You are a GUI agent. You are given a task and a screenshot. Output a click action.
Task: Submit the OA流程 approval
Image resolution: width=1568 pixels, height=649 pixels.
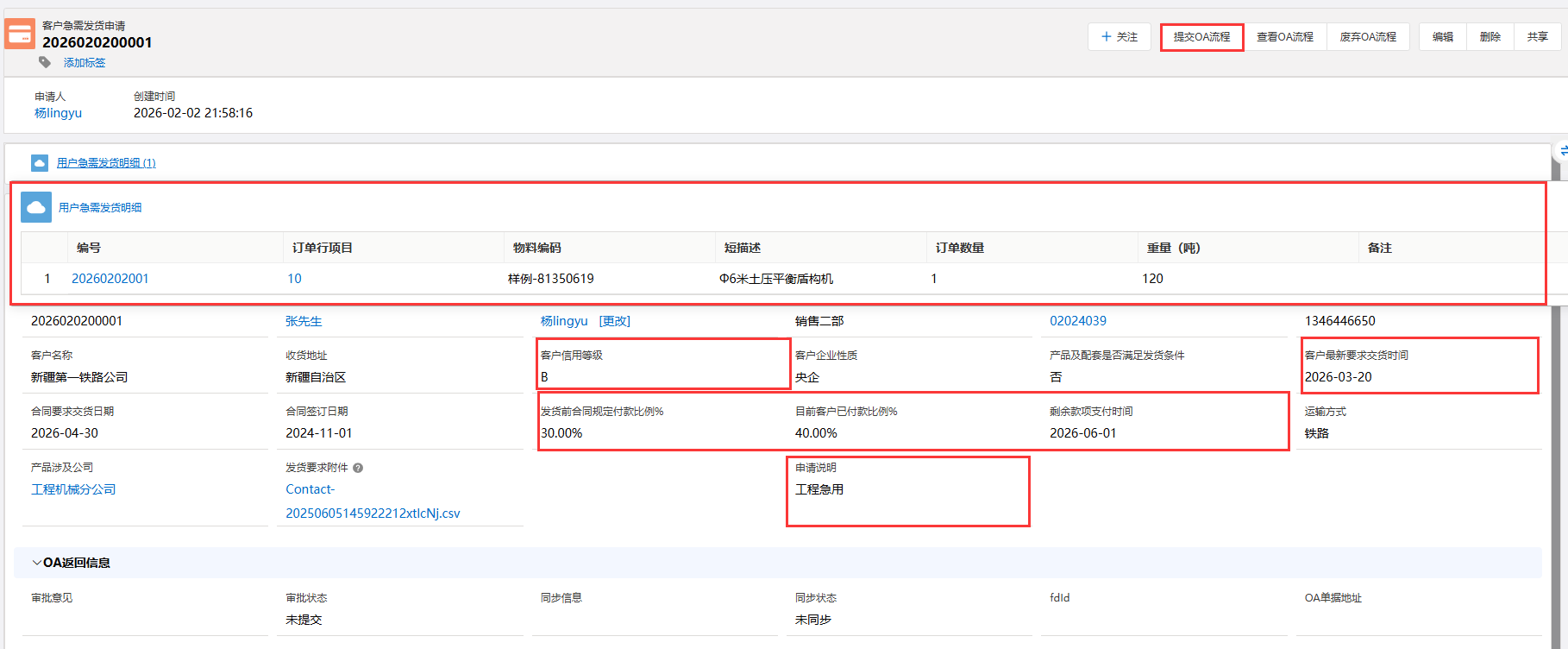(x=1201, y=37)
